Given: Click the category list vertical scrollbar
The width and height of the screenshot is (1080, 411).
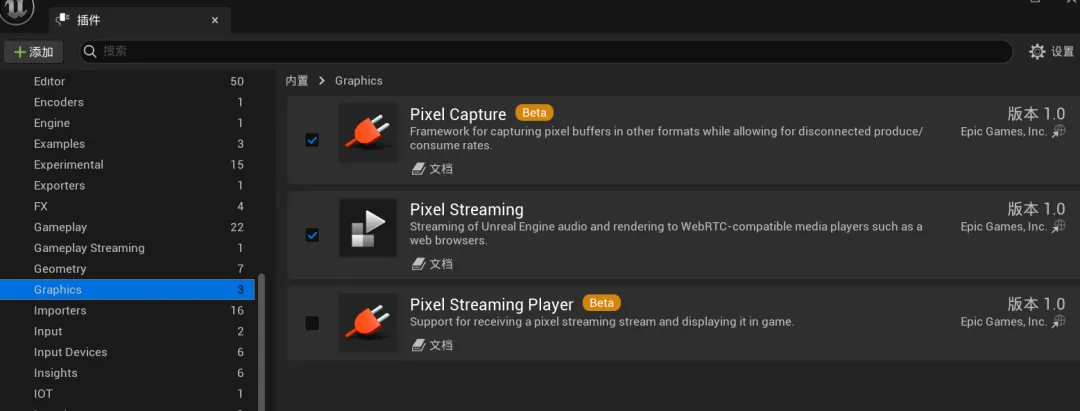Looking at the screenshot, I should pyautogui.click(x=261, y=342).
